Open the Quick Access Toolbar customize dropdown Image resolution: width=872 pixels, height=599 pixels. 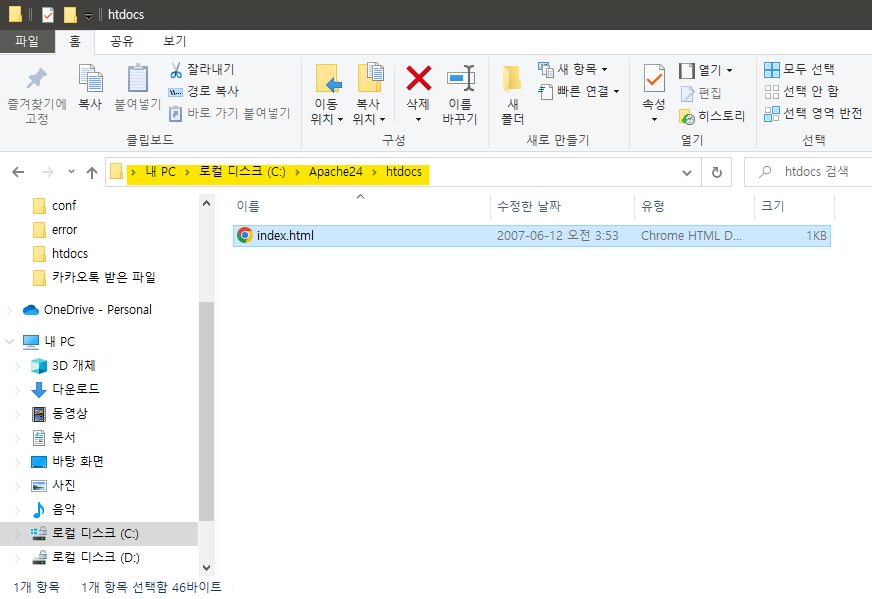point(88,16)
